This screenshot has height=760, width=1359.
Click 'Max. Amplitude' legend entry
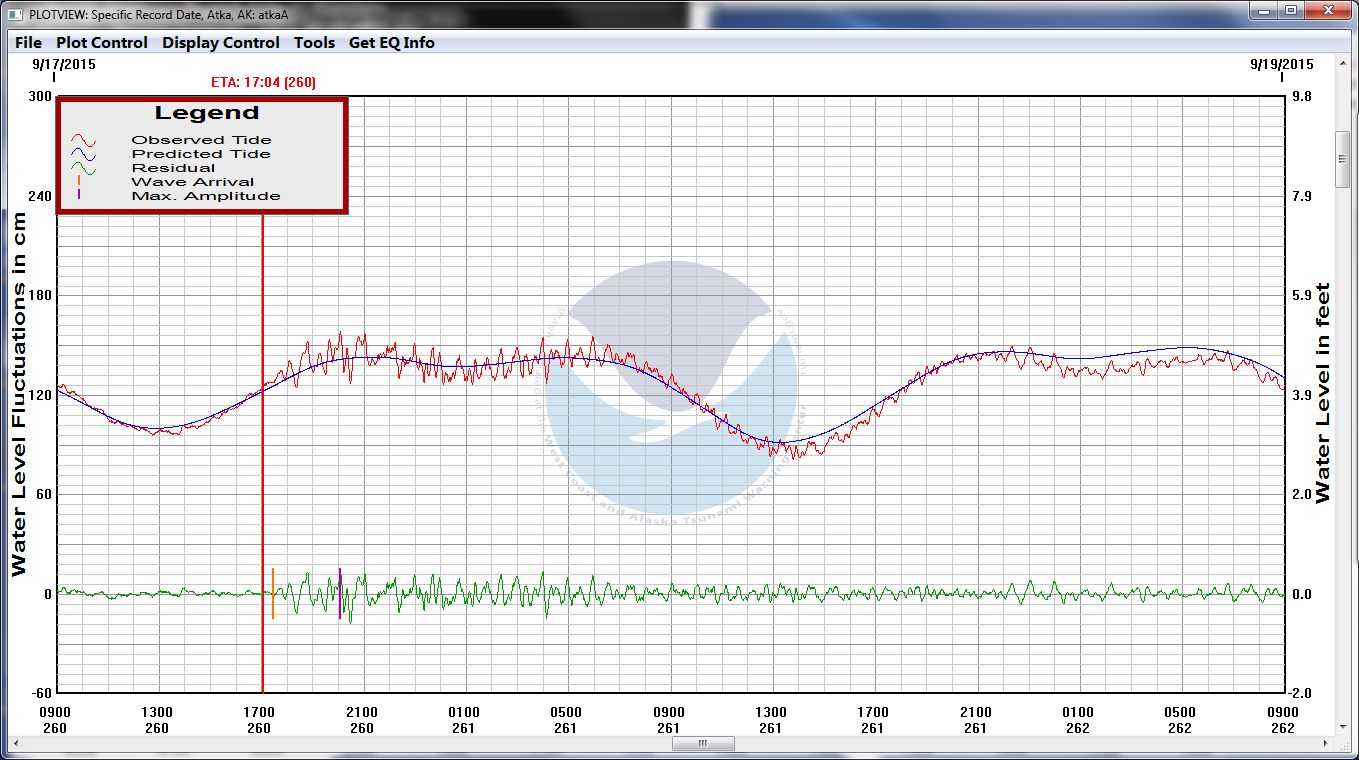point(206,196)
